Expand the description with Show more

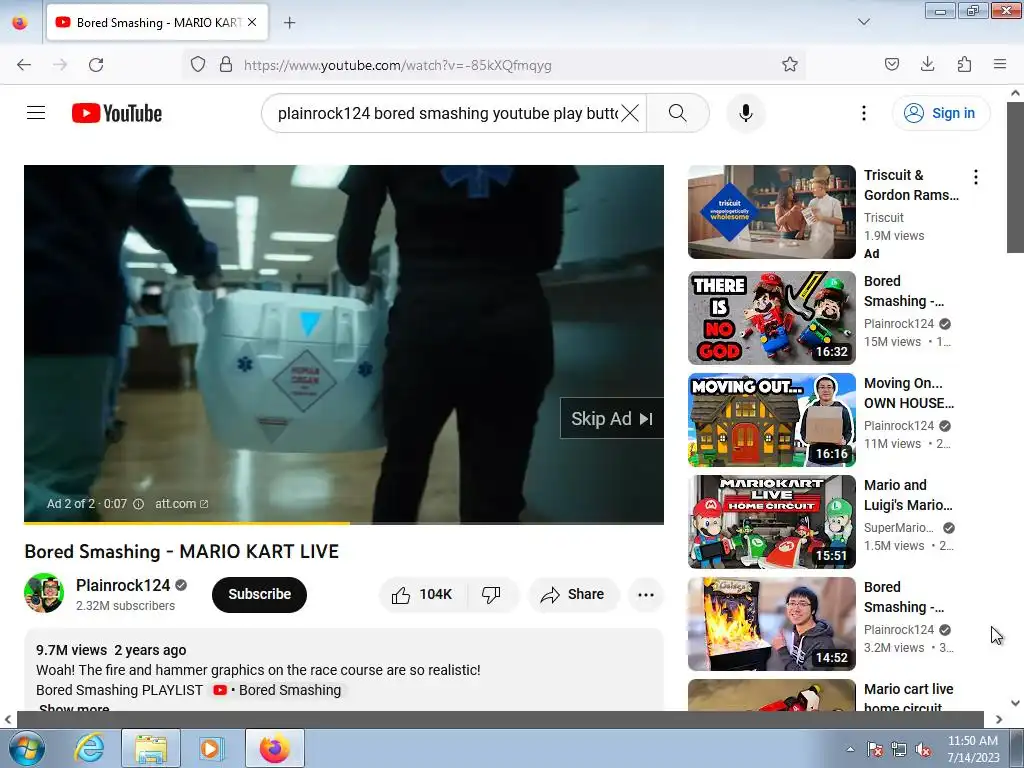pos(74,708)
